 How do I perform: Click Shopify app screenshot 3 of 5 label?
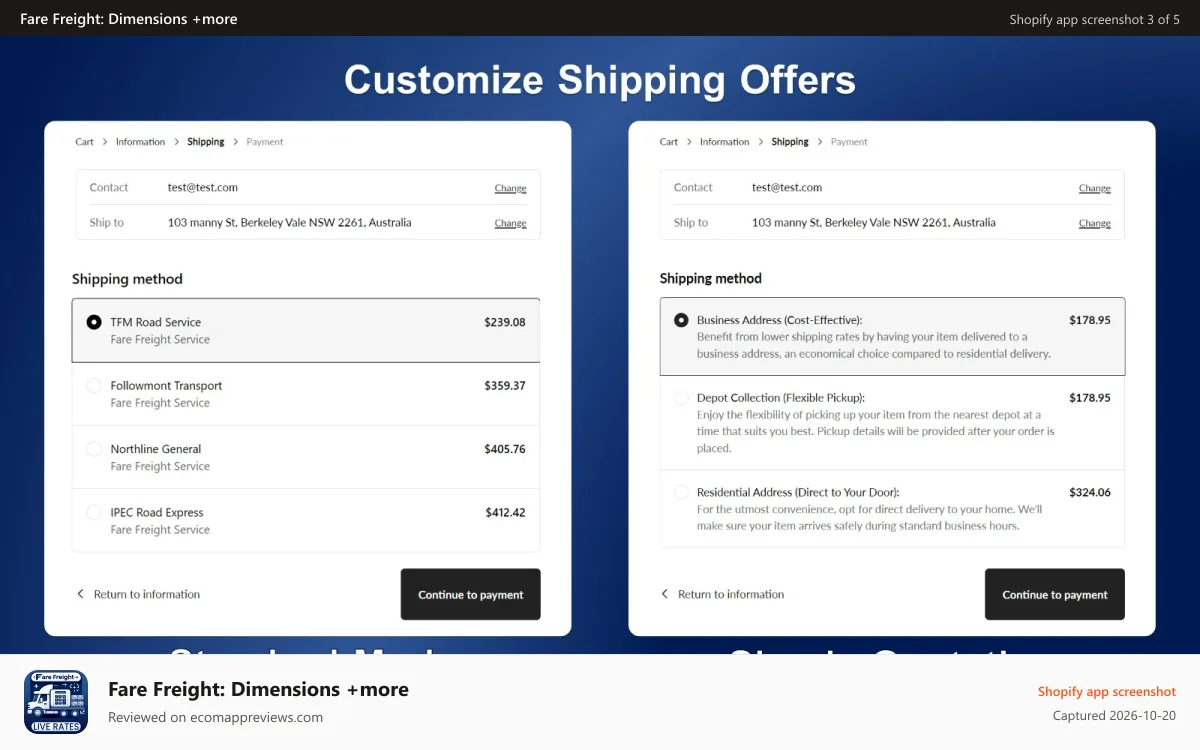(1095, 19)
